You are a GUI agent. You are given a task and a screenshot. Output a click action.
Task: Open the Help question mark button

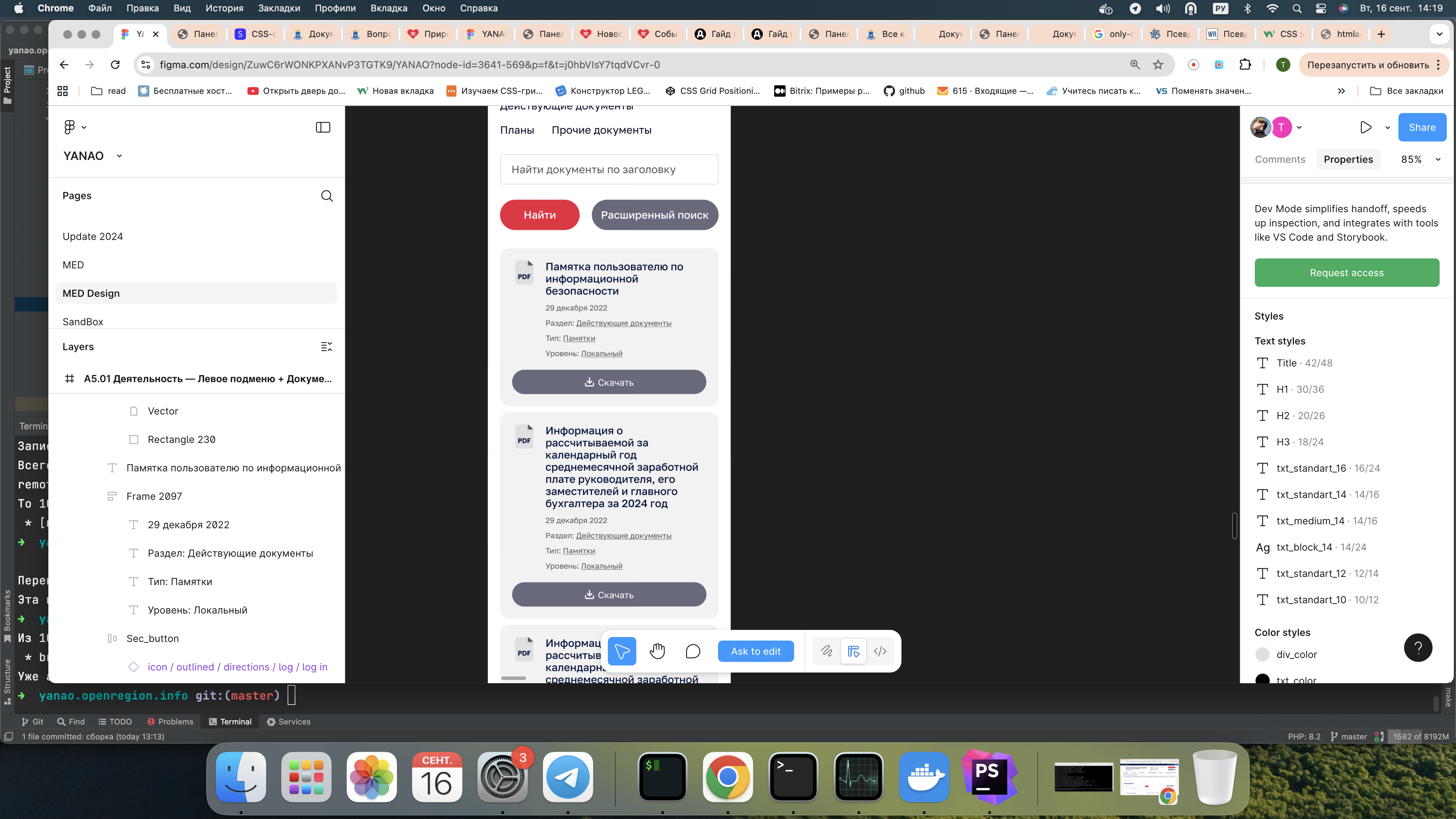(x=1418, y=648)
